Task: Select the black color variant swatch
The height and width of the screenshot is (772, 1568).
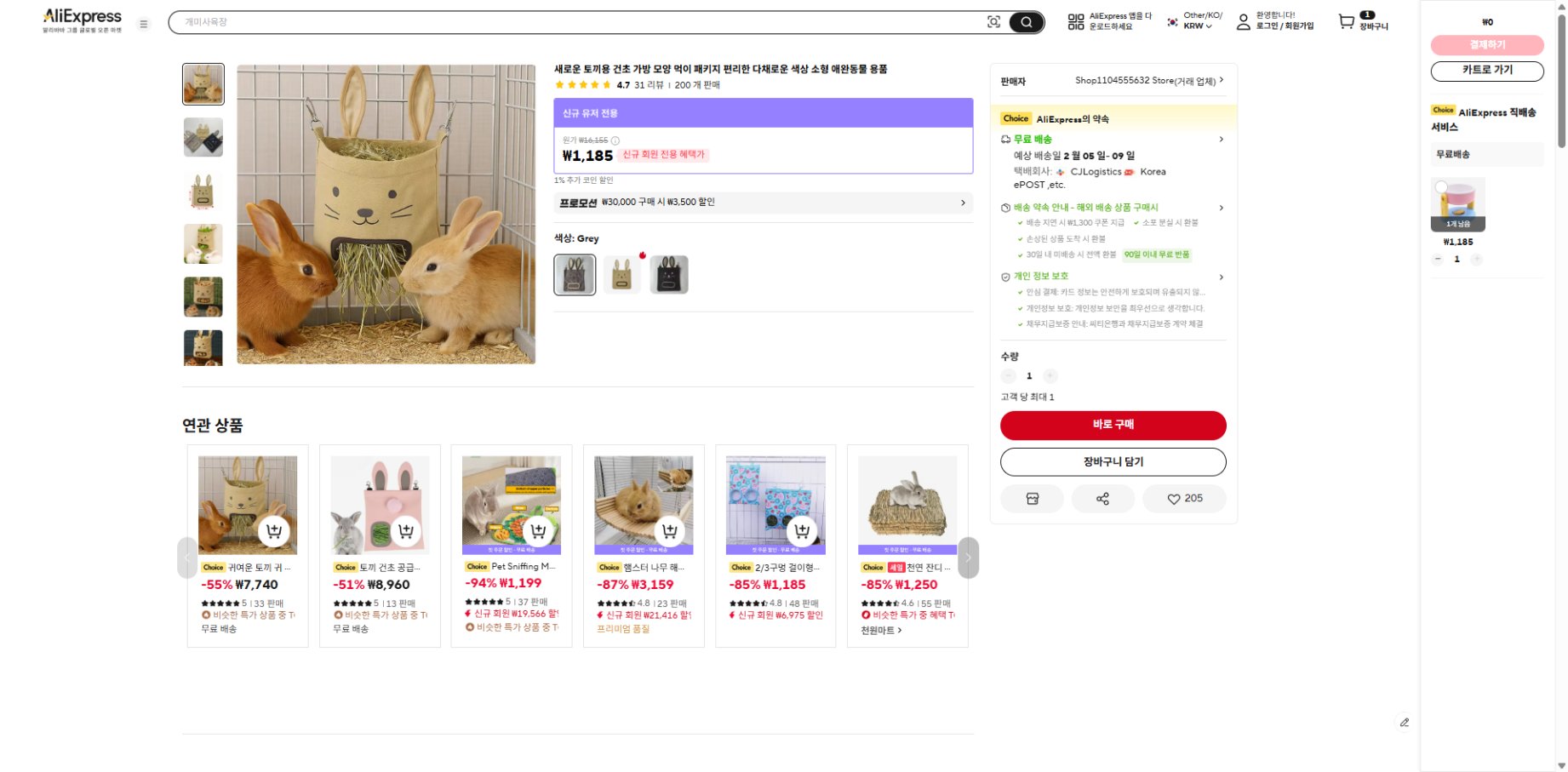Action: [669, 275]
